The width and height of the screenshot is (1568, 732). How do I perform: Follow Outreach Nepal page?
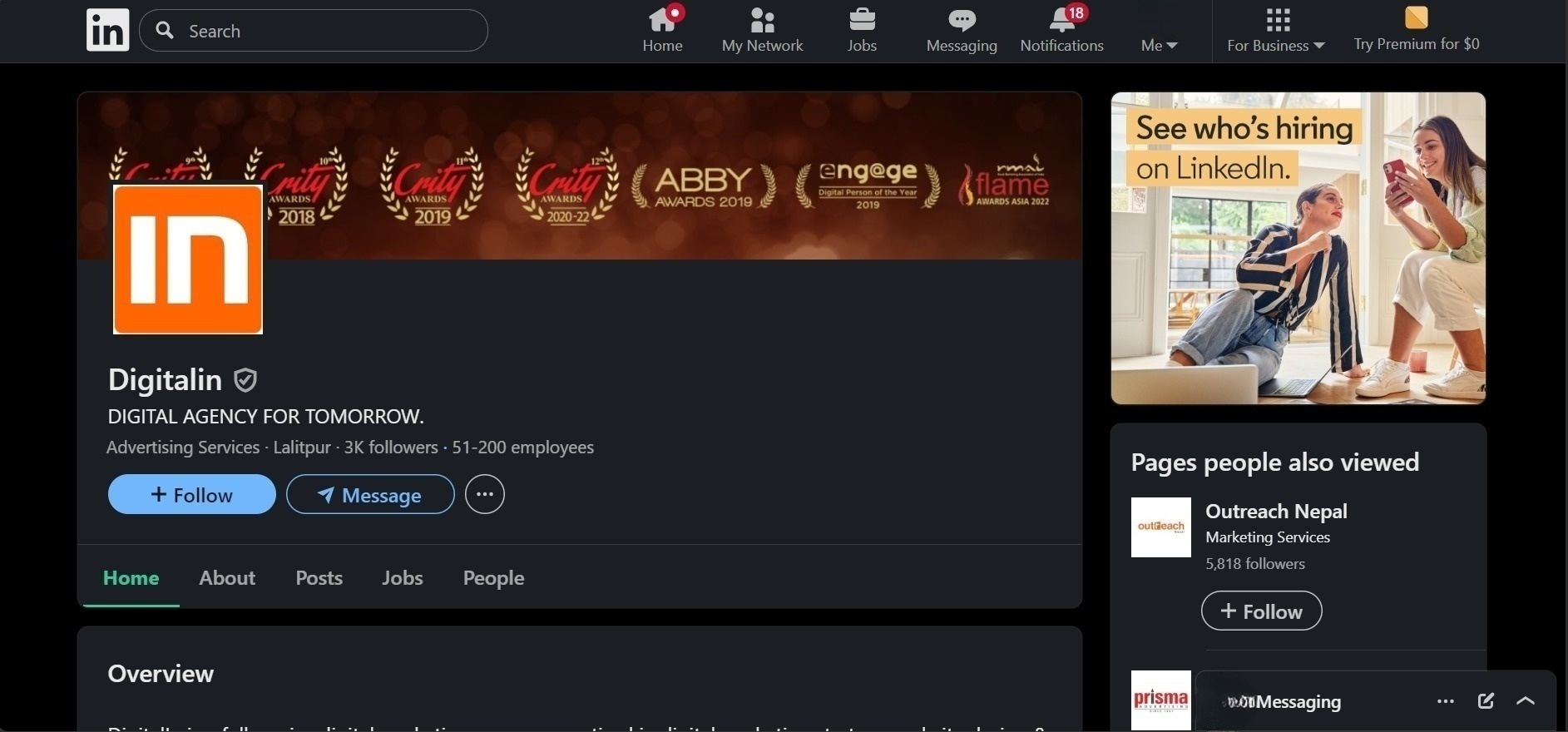pyautogui.click(x=1261, y=611)
